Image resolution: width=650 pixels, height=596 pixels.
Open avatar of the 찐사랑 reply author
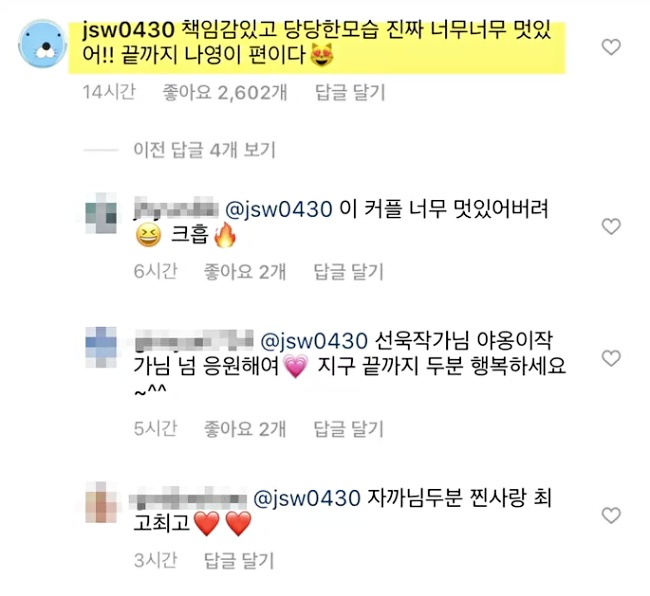(102, 502)
